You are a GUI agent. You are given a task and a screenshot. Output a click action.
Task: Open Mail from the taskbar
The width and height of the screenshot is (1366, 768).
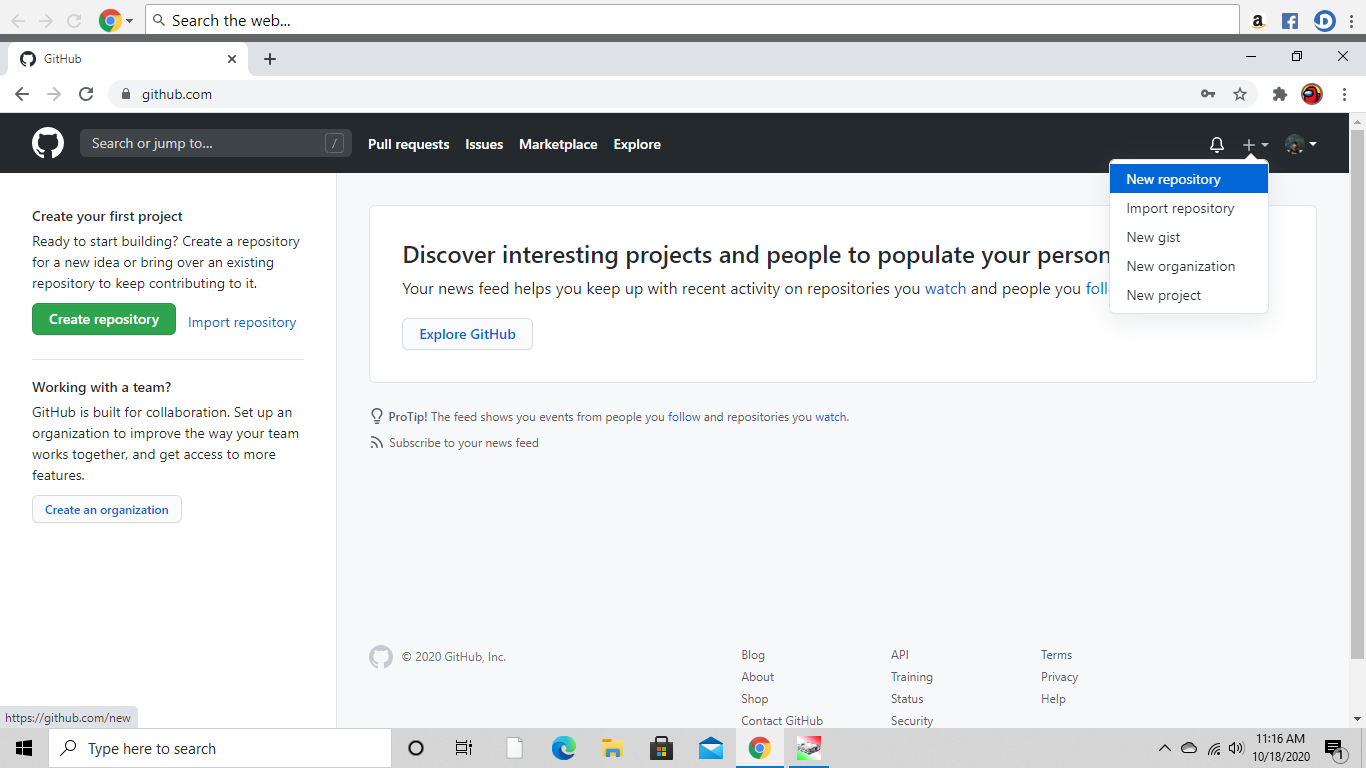click(710, 747)
